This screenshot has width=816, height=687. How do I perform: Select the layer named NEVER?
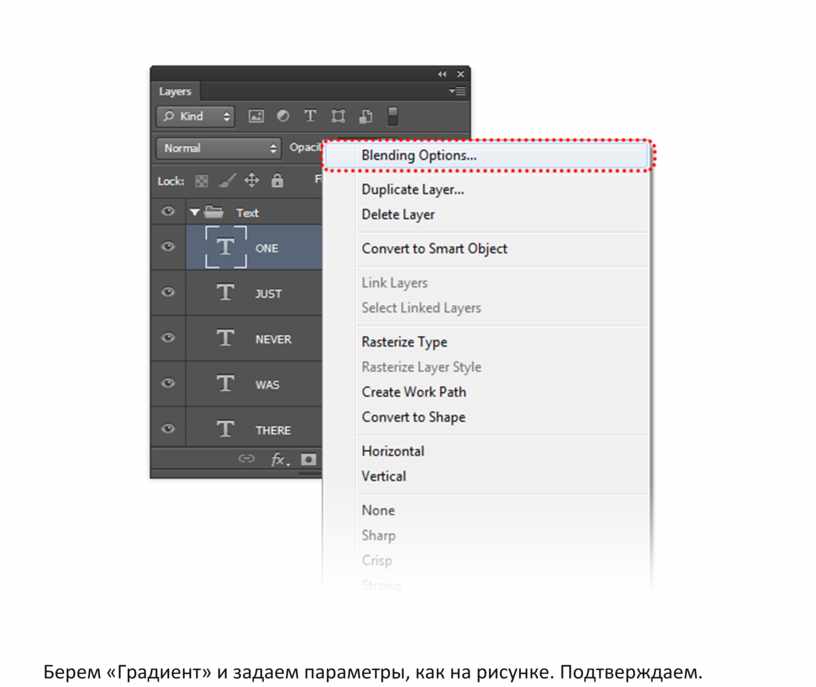273,339
